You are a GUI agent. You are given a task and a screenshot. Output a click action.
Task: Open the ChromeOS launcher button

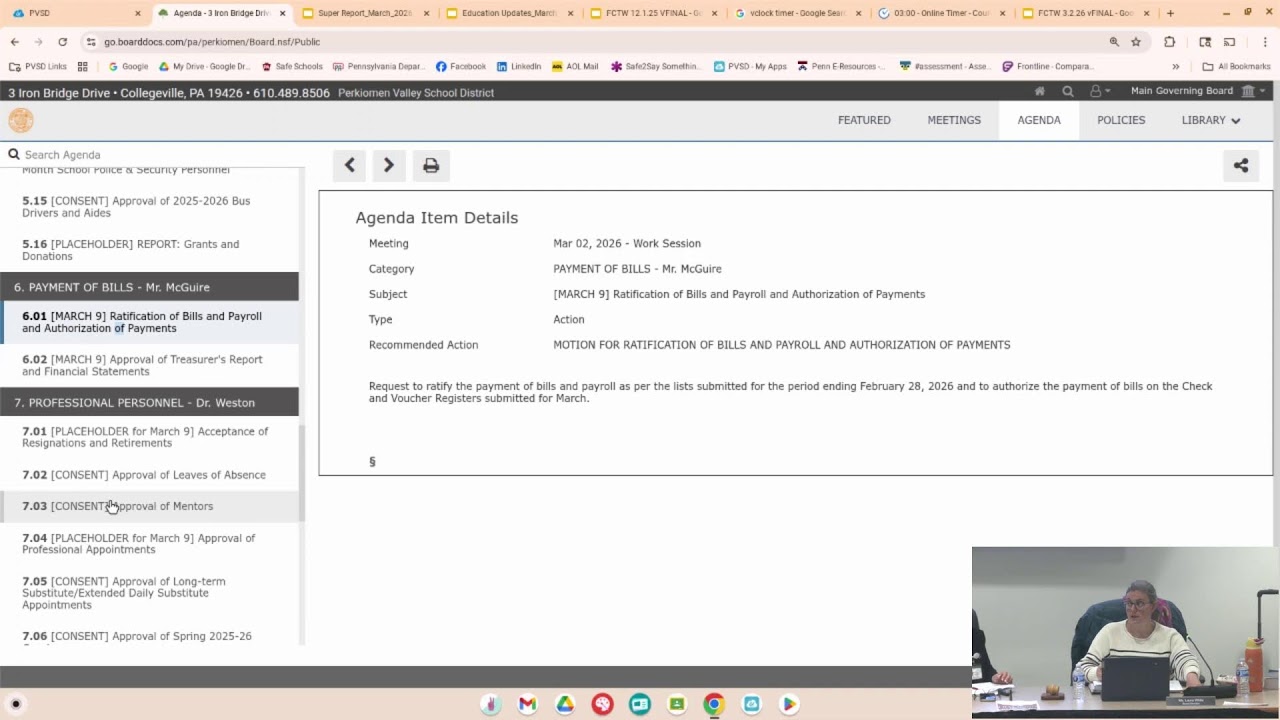click(16, 704)
